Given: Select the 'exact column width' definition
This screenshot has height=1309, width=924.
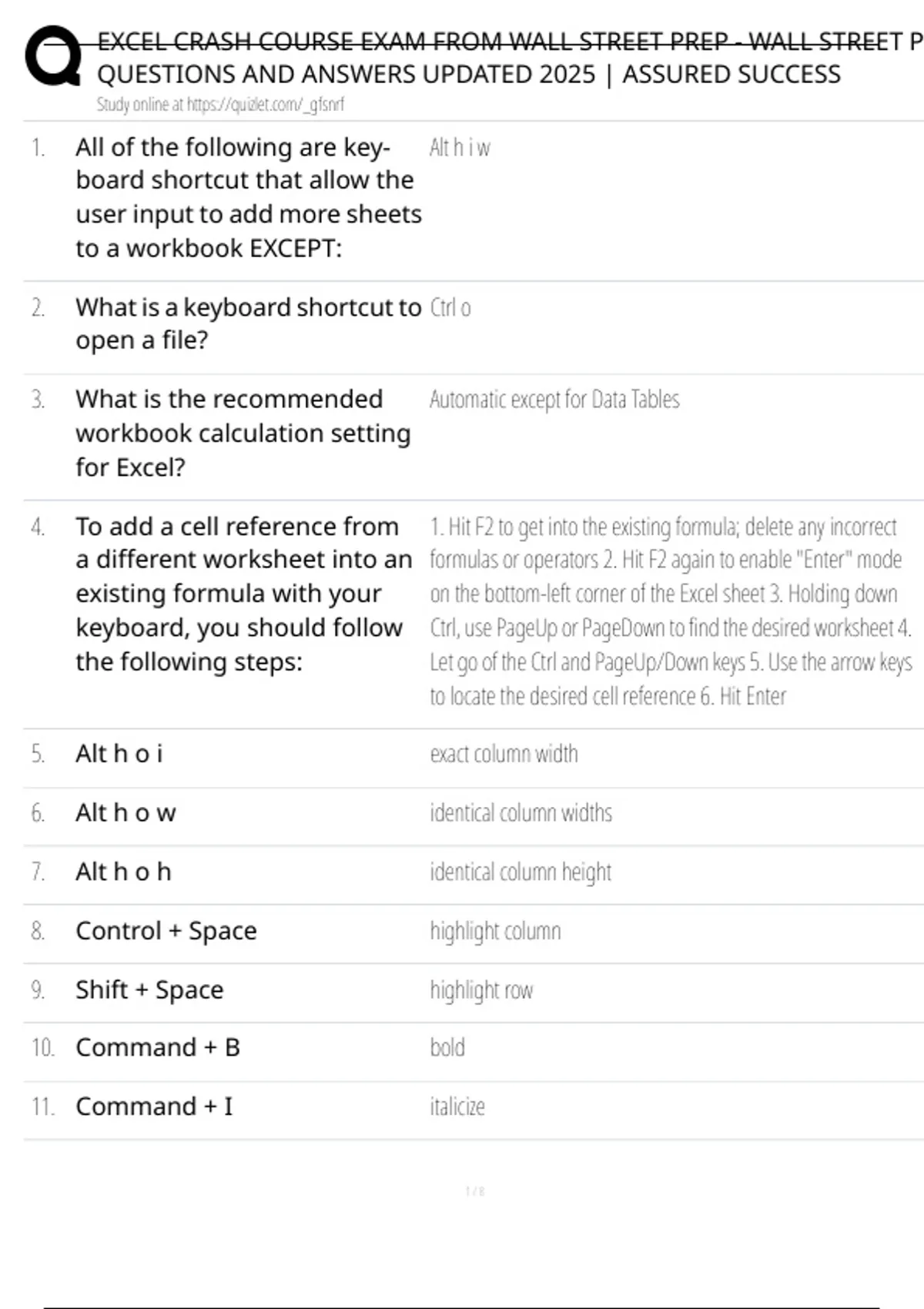Looking at the screenshot, I should (504, 754).
